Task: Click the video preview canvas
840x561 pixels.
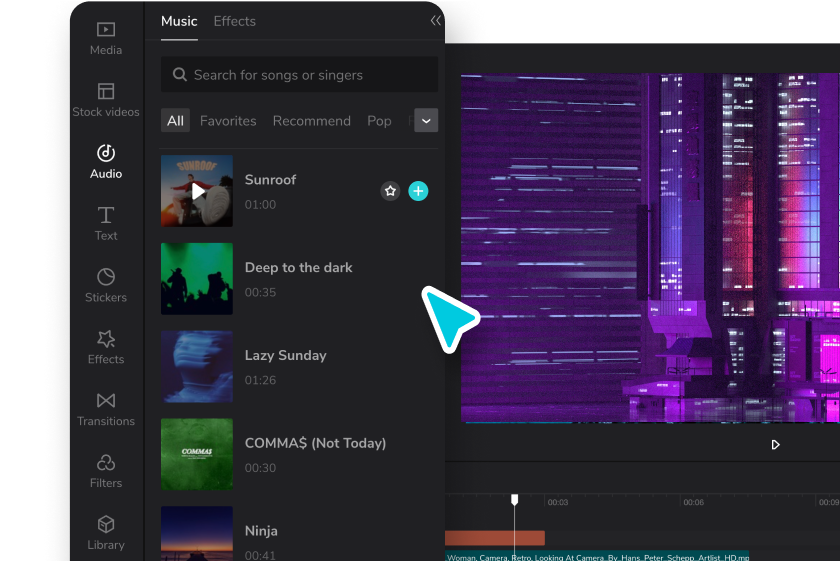Action: coord(650,248)
